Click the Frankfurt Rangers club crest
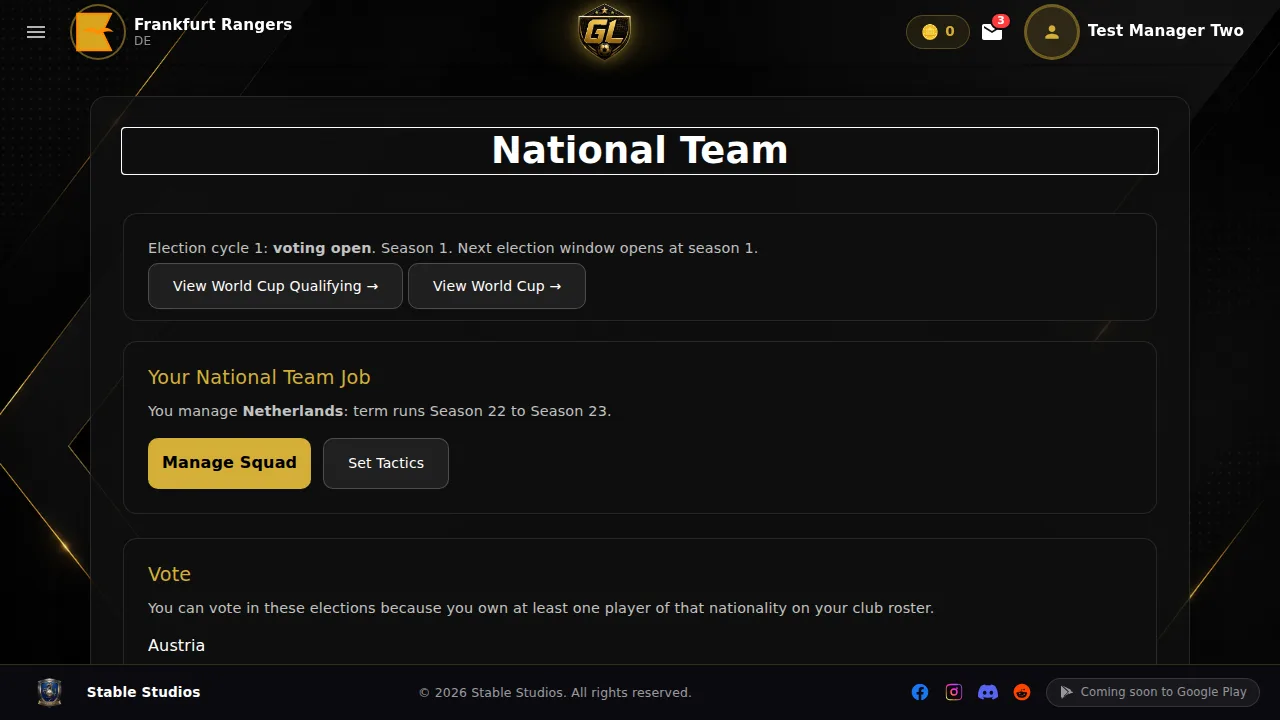This screenshot has height=720, width=1280. pos(98,32)
